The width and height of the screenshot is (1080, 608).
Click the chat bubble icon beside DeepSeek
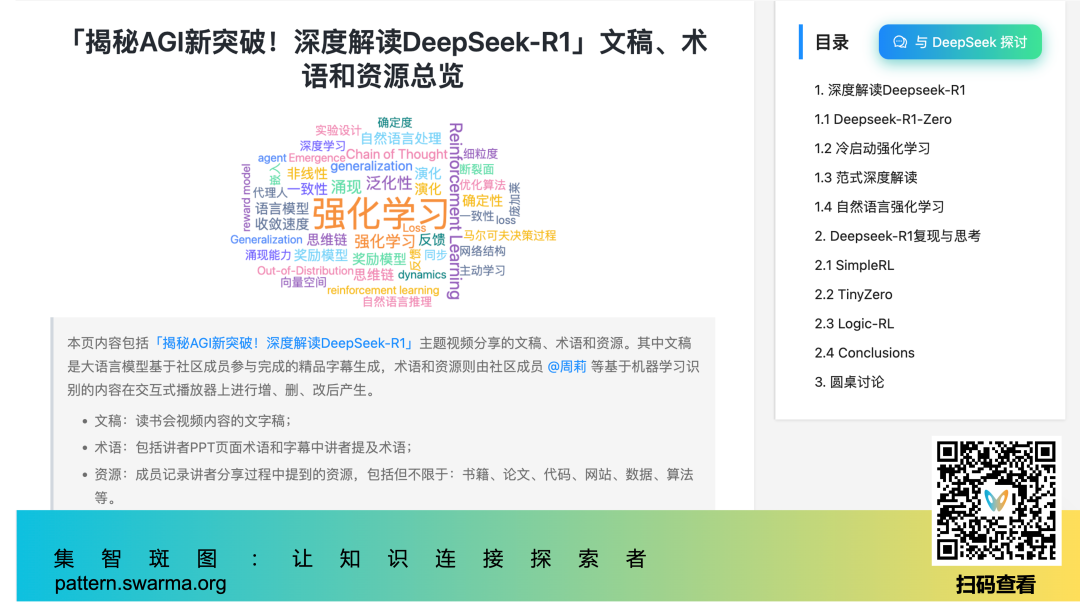point(900,43)
